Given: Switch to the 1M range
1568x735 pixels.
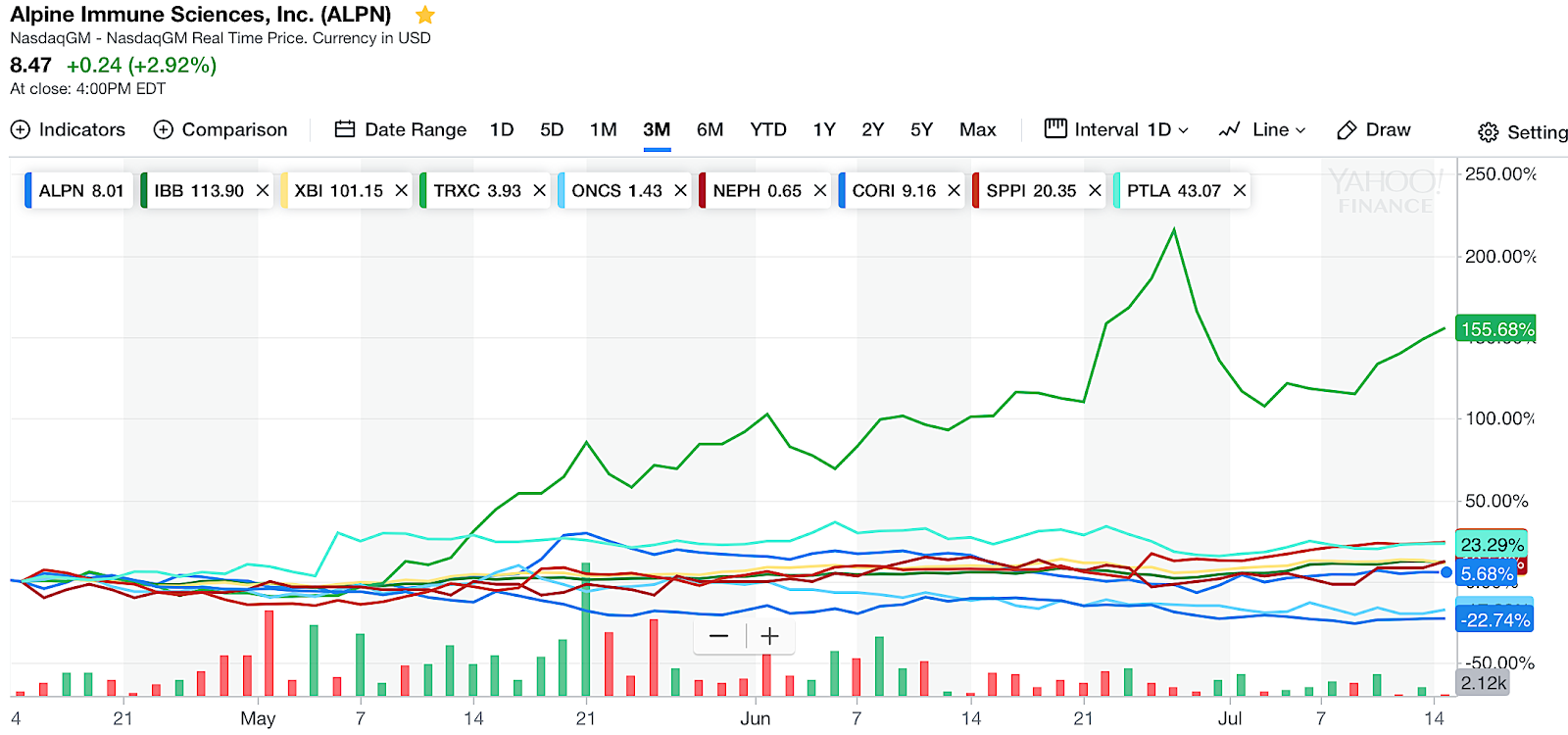Looking at the screenshot, I should point(604,129).
